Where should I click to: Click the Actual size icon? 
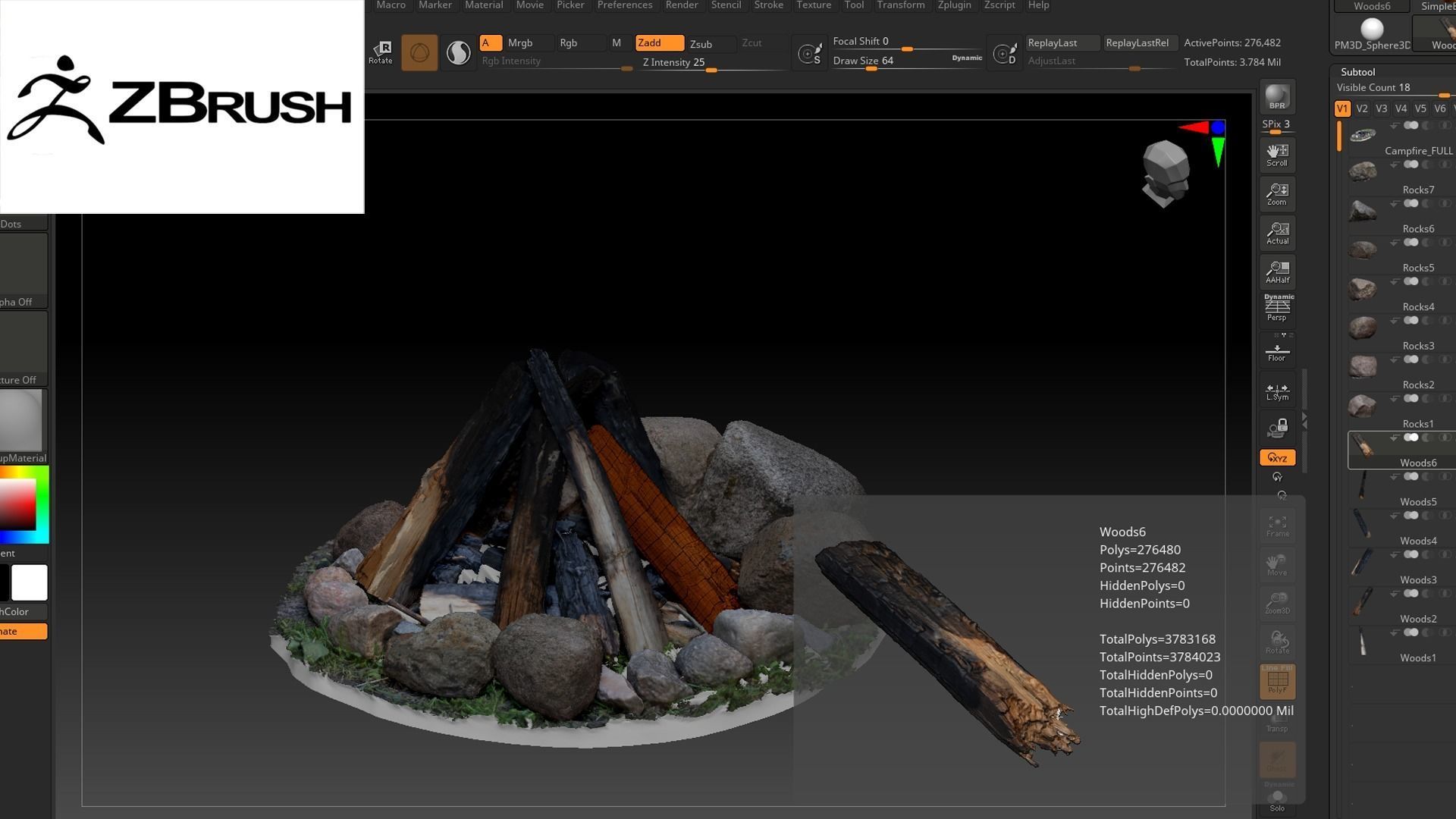pos(1277,233)
